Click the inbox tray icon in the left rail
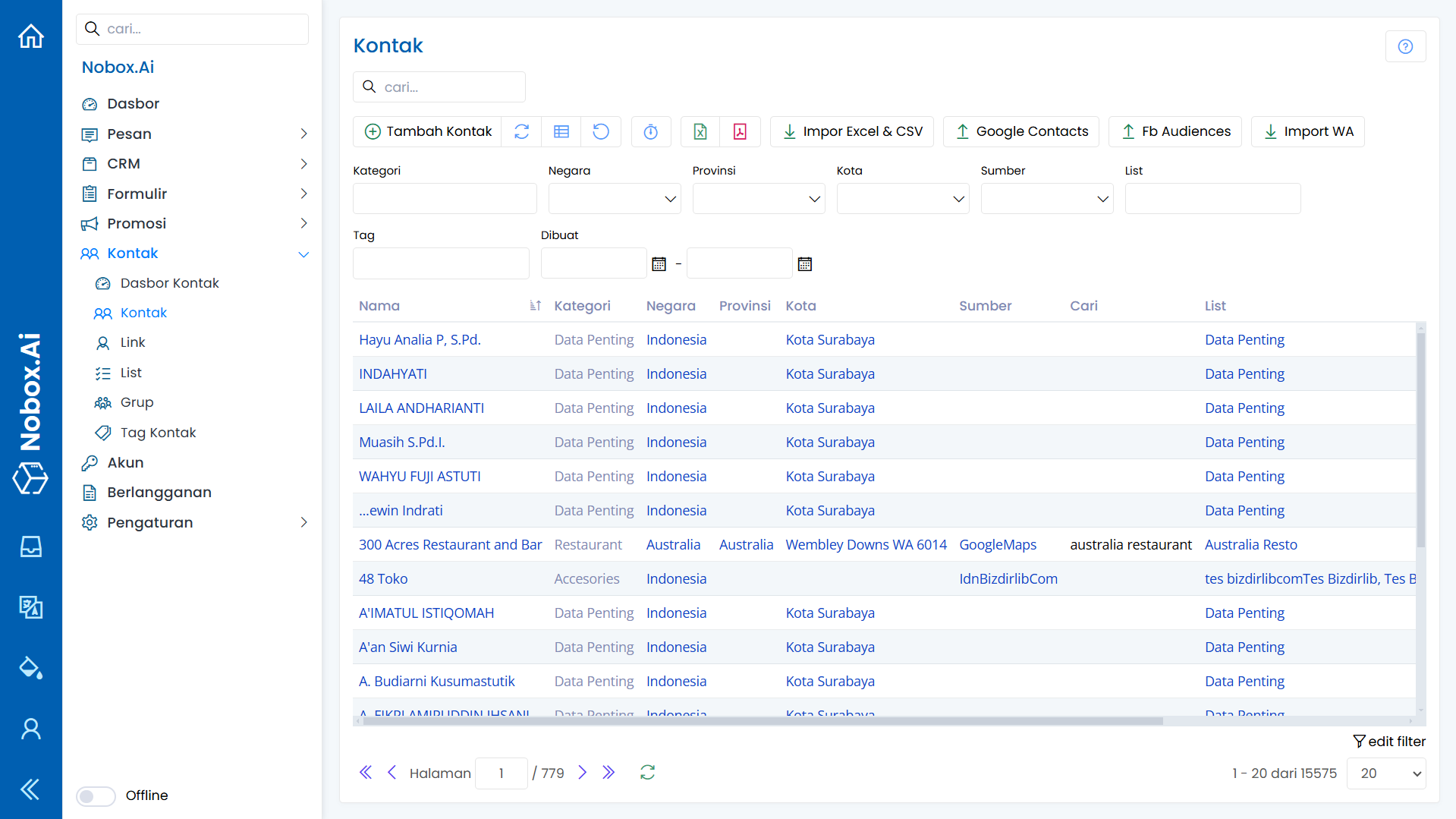The height and width of the screenshot is (819, 1456). [31, 547]
